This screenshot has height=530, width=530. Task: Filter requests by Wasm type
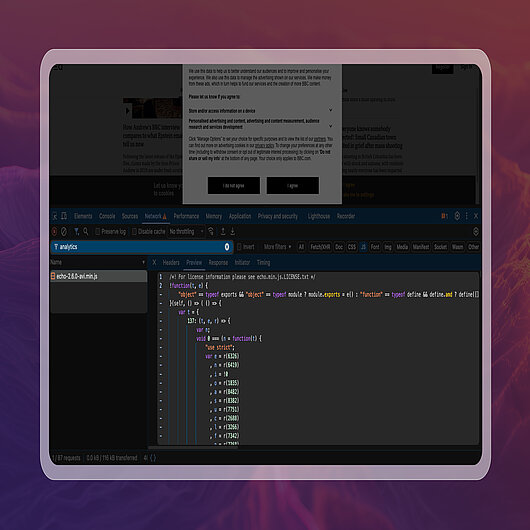tap(457, 247)
